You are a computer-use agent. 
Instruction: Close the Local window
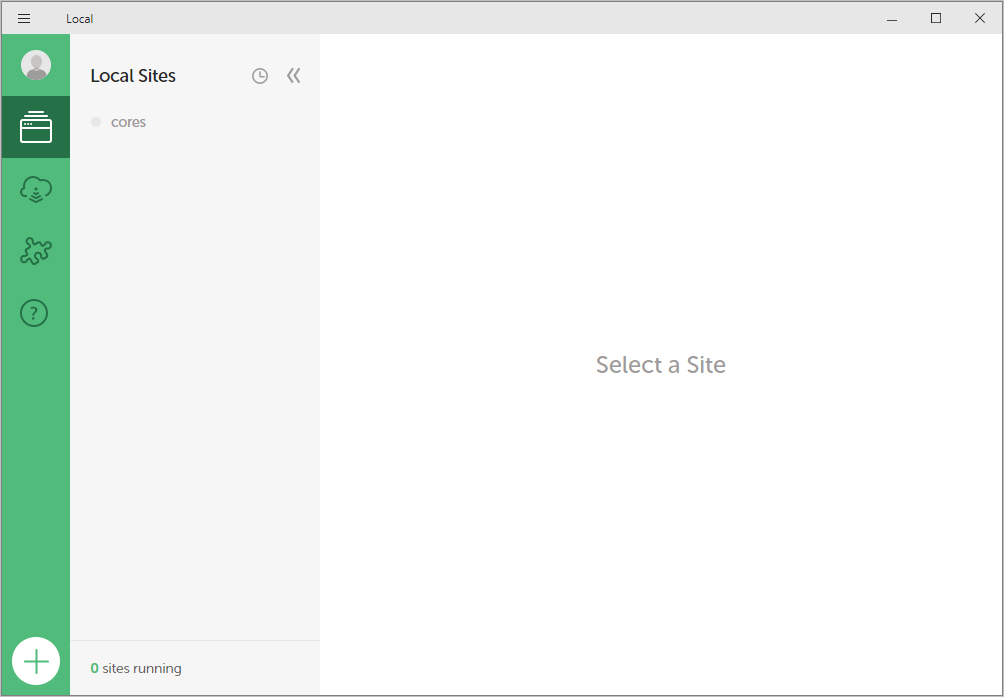click(980, 19)
